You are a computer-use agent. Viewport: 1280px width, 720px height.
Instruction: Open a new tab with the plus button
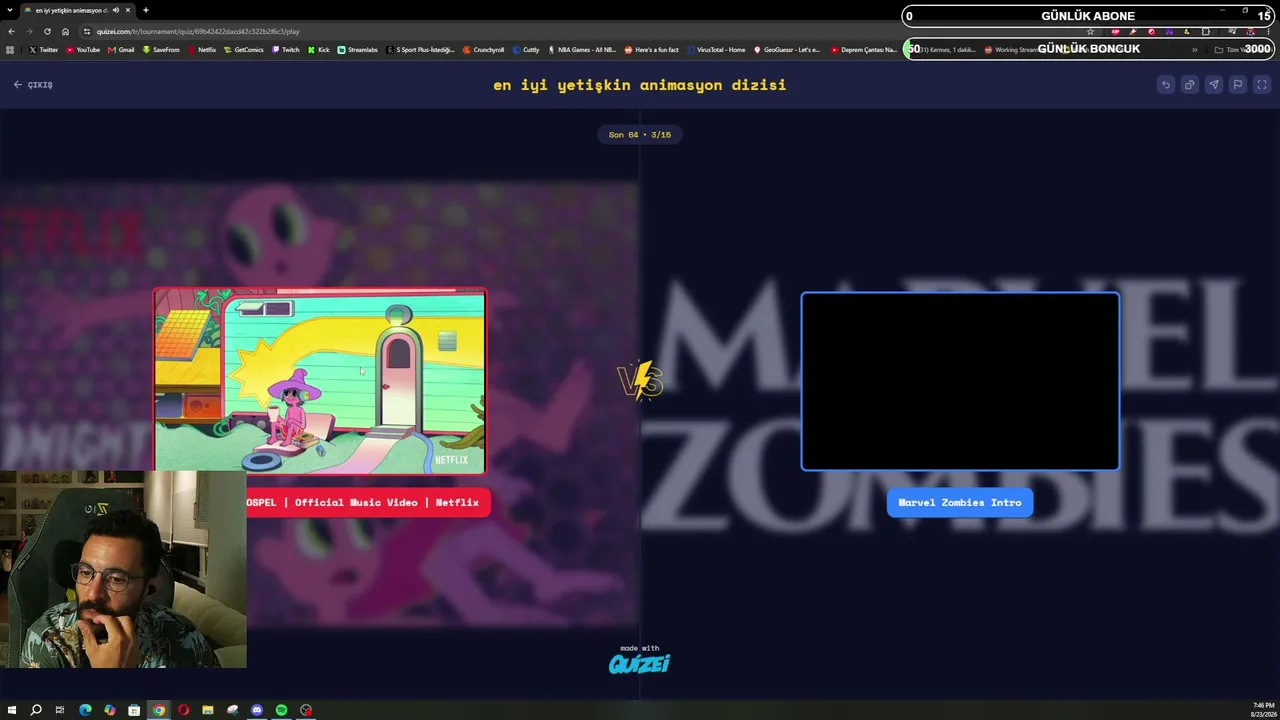pos(145,10)
